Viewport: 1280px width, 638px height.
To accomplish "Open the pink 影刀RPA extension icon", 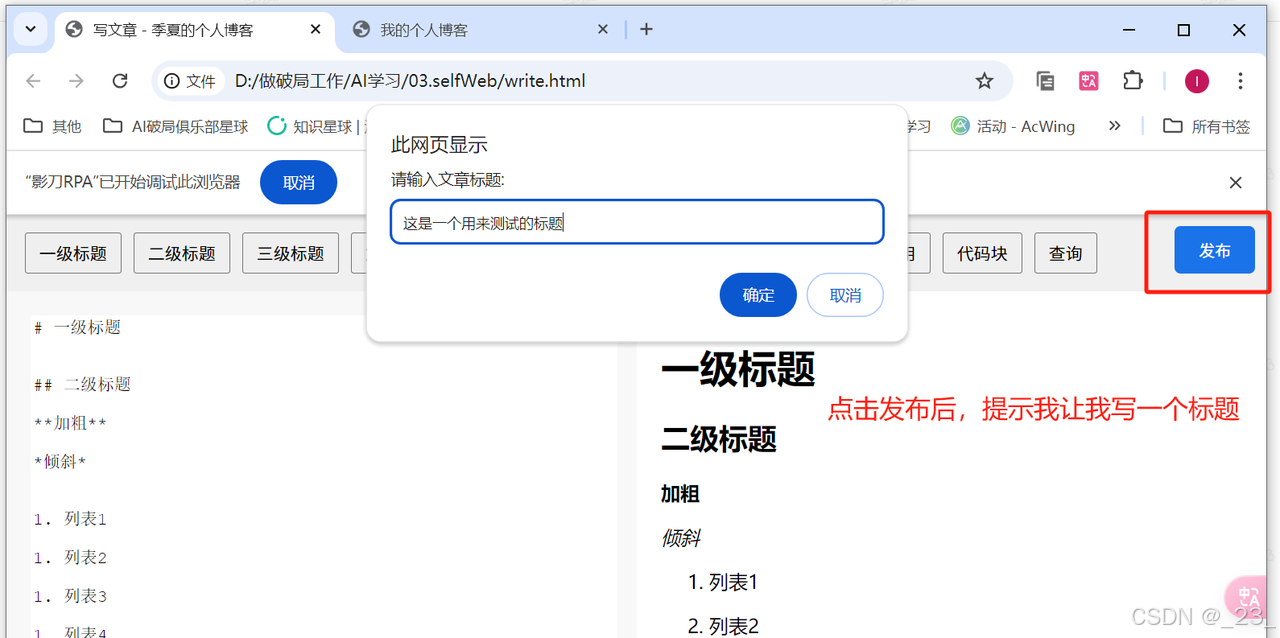I will [x=1088, y=81].
